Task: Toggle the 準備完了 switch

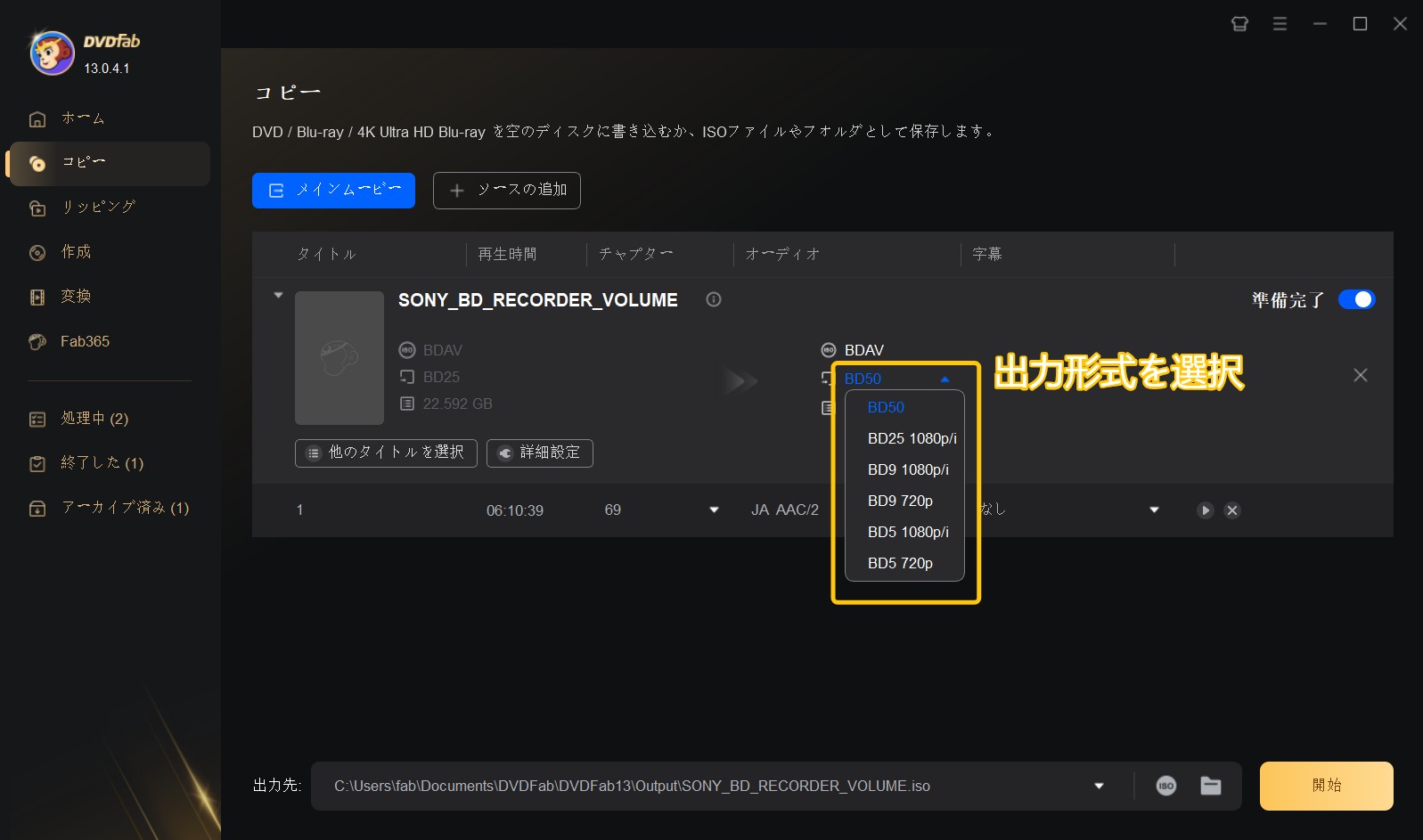Action: (x=1356, y=300)
